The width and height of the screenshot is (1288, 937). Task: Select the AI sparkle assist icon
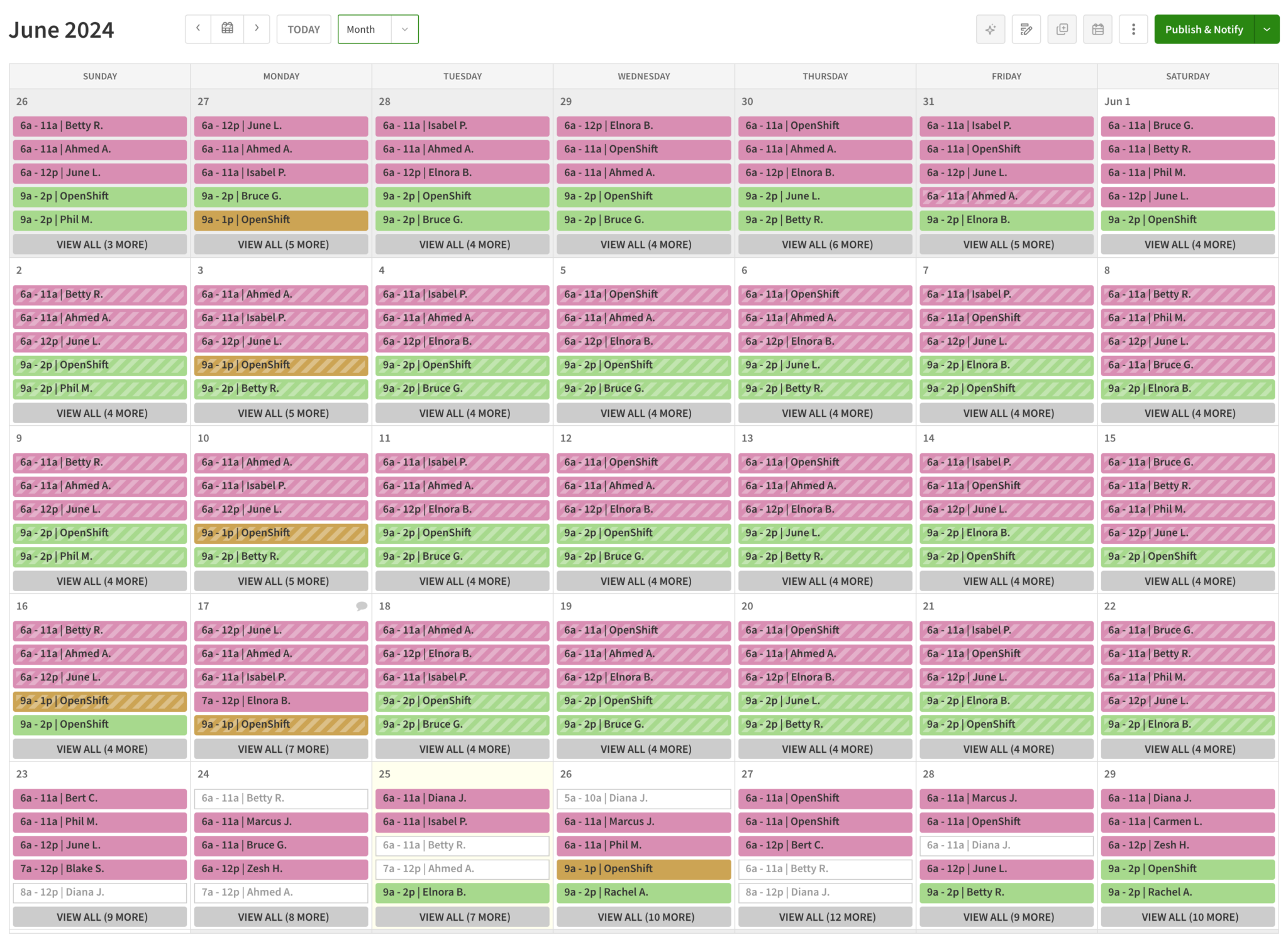coord(990,29)
